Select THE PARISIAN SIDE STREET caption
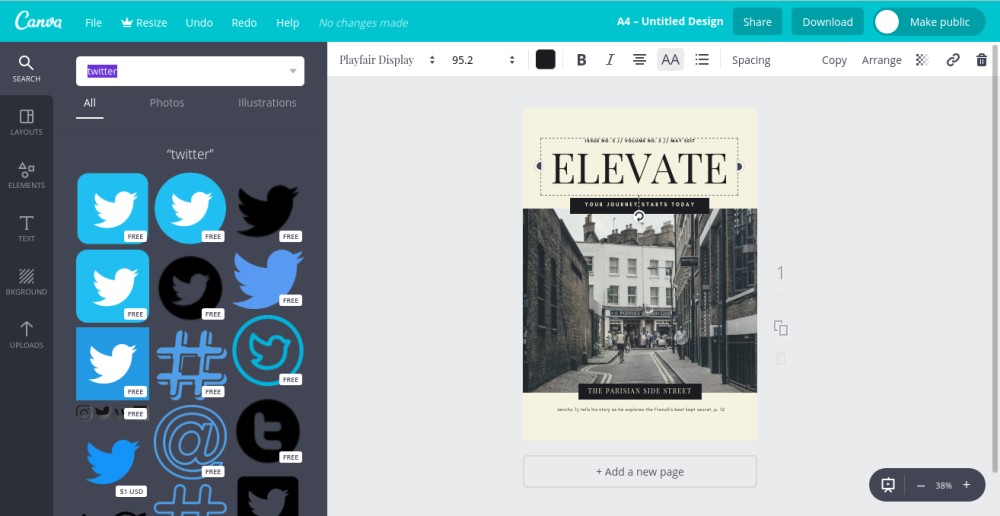Image resolution: width=1000 pixels, height=516 pixels. tap(640, 391)
